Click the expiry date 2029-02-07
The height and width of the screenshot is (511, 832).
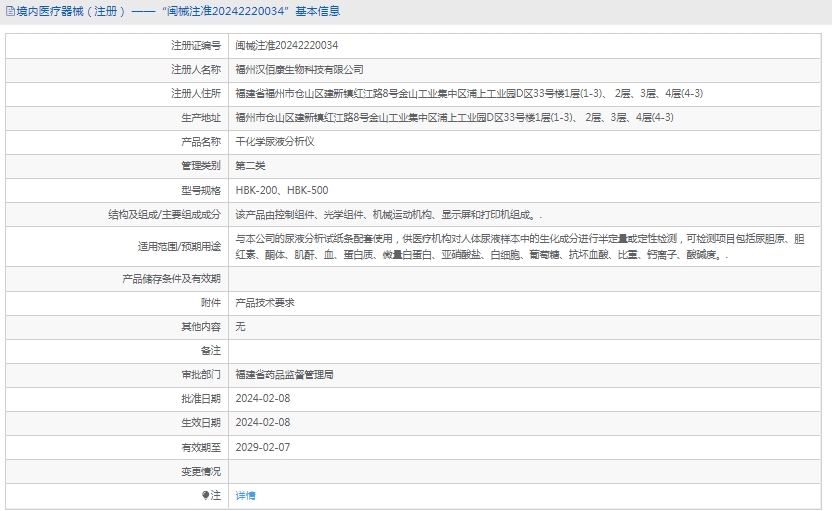(x=262, y=447)
